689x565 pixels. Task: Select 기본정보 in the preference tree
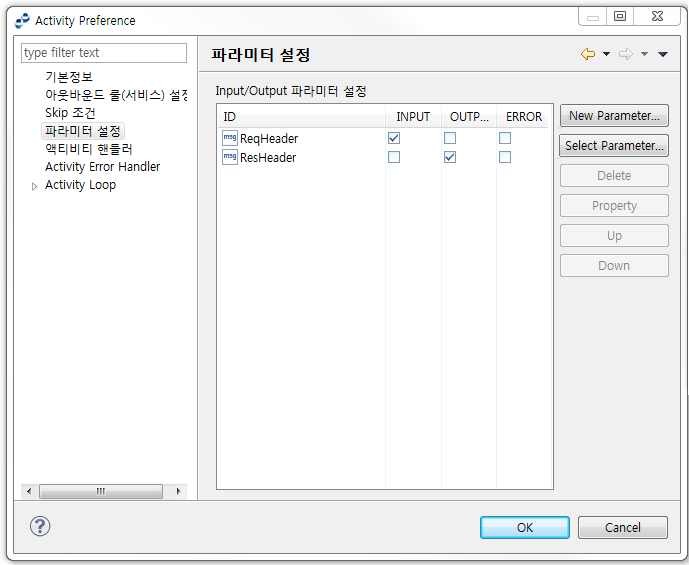69,77
